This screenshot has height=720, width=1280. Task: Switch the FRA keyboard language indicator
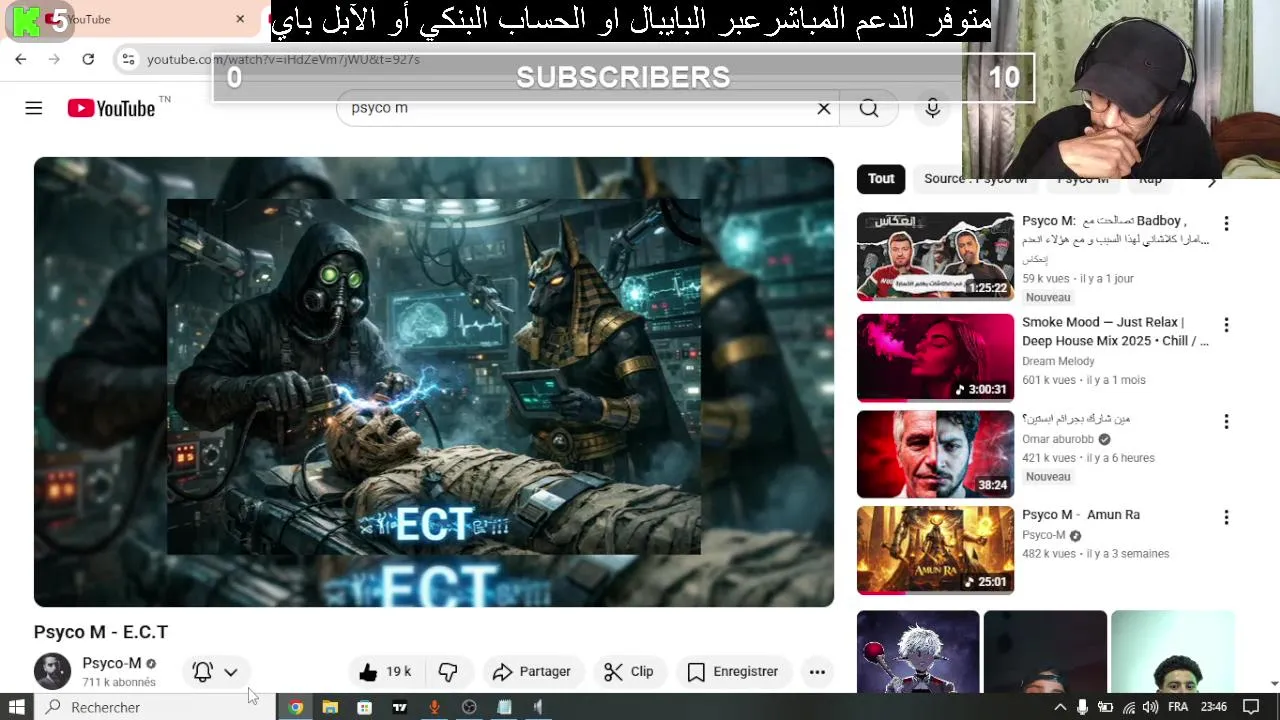(1179, 707)
